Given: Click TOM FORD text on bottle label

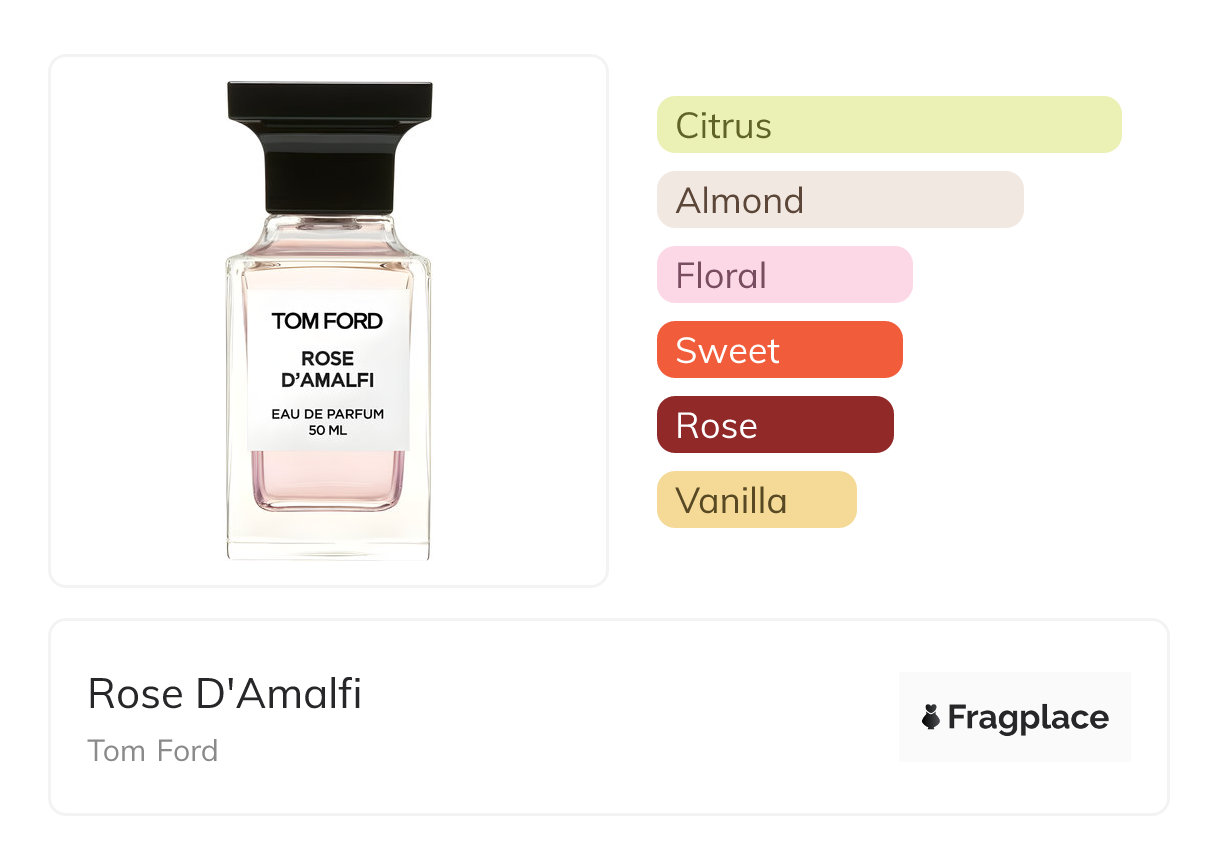Looking at the screenshot, I should tap(327, 321).
